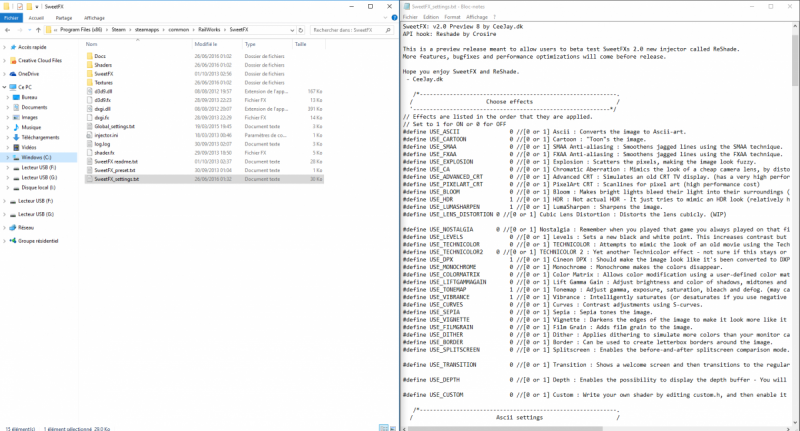The width and height of the screenshot is (800, 431).
Task: Select the injector.ini file icon
Action: click(x=90, y=135)
